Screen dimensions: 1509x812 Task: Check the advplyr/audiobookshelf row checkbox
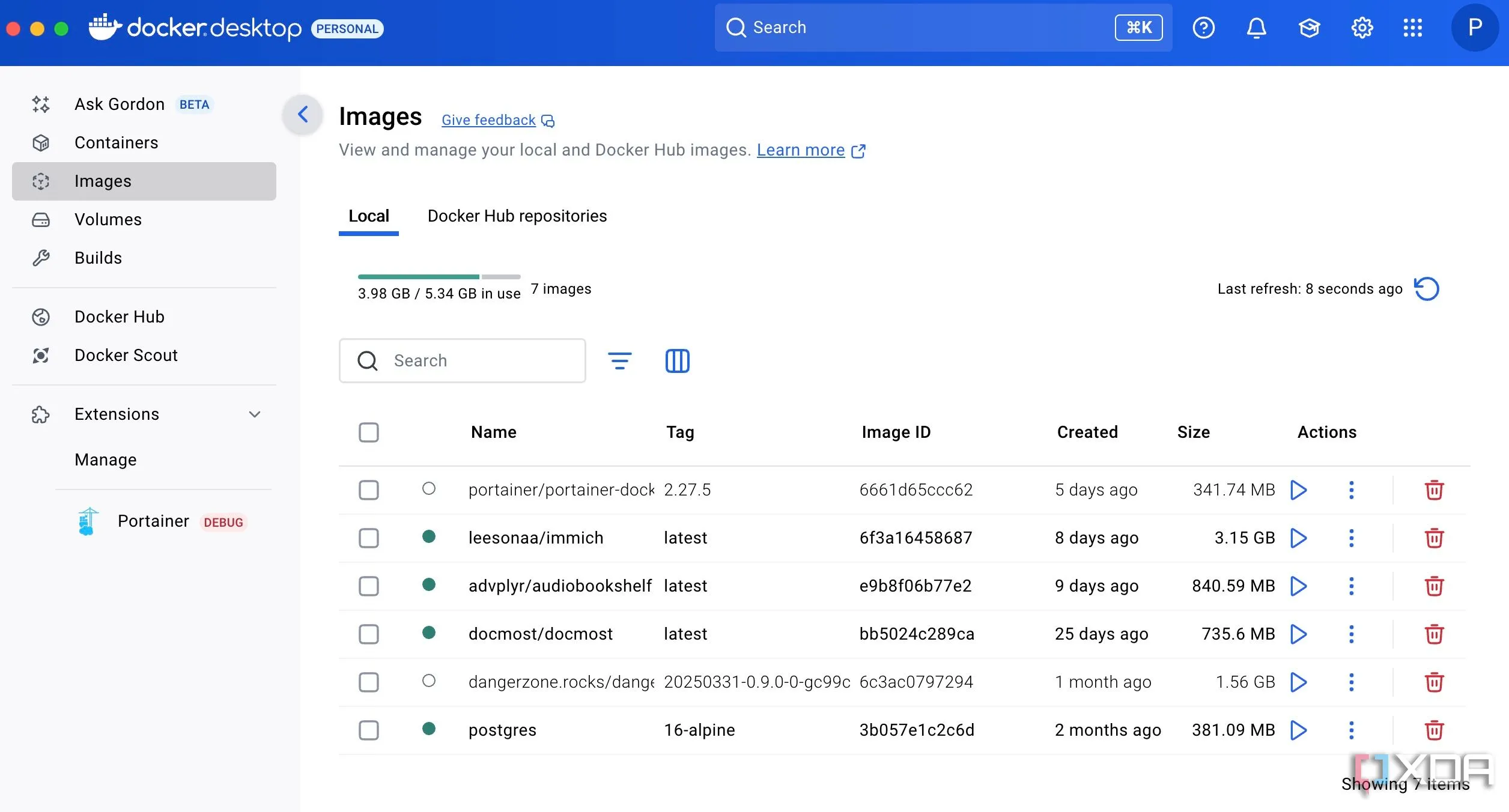pyautogui.click(x=369, y=586)
